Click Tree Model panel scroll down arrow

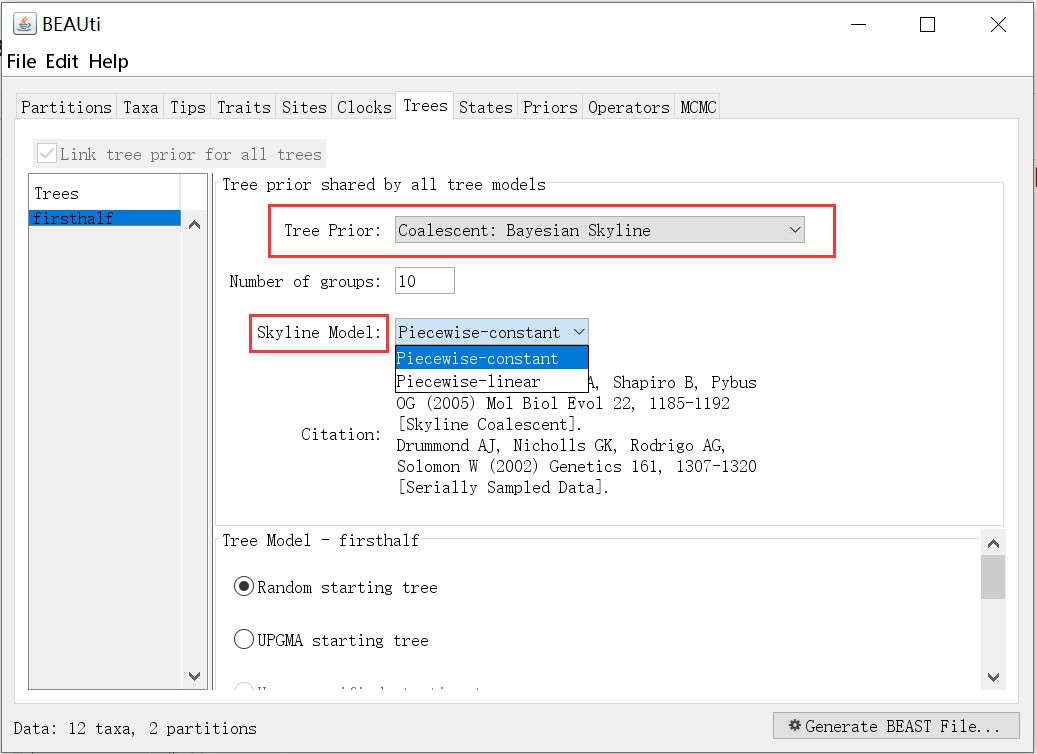(x=993, y=677)
